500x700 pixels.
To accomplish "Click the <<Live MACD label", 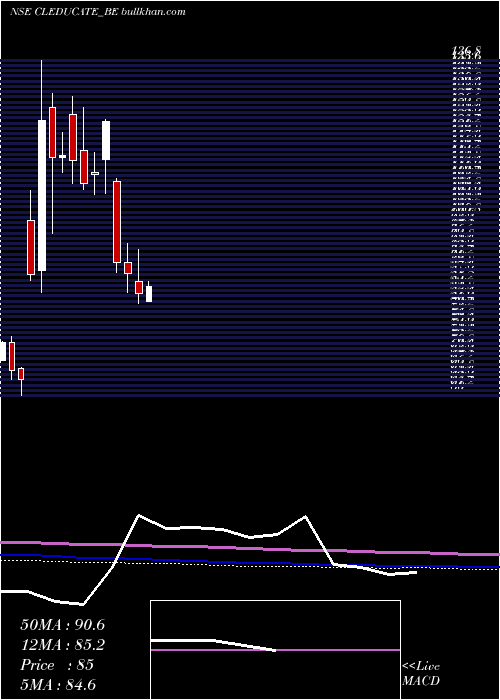I will click(x=421, y=673).
